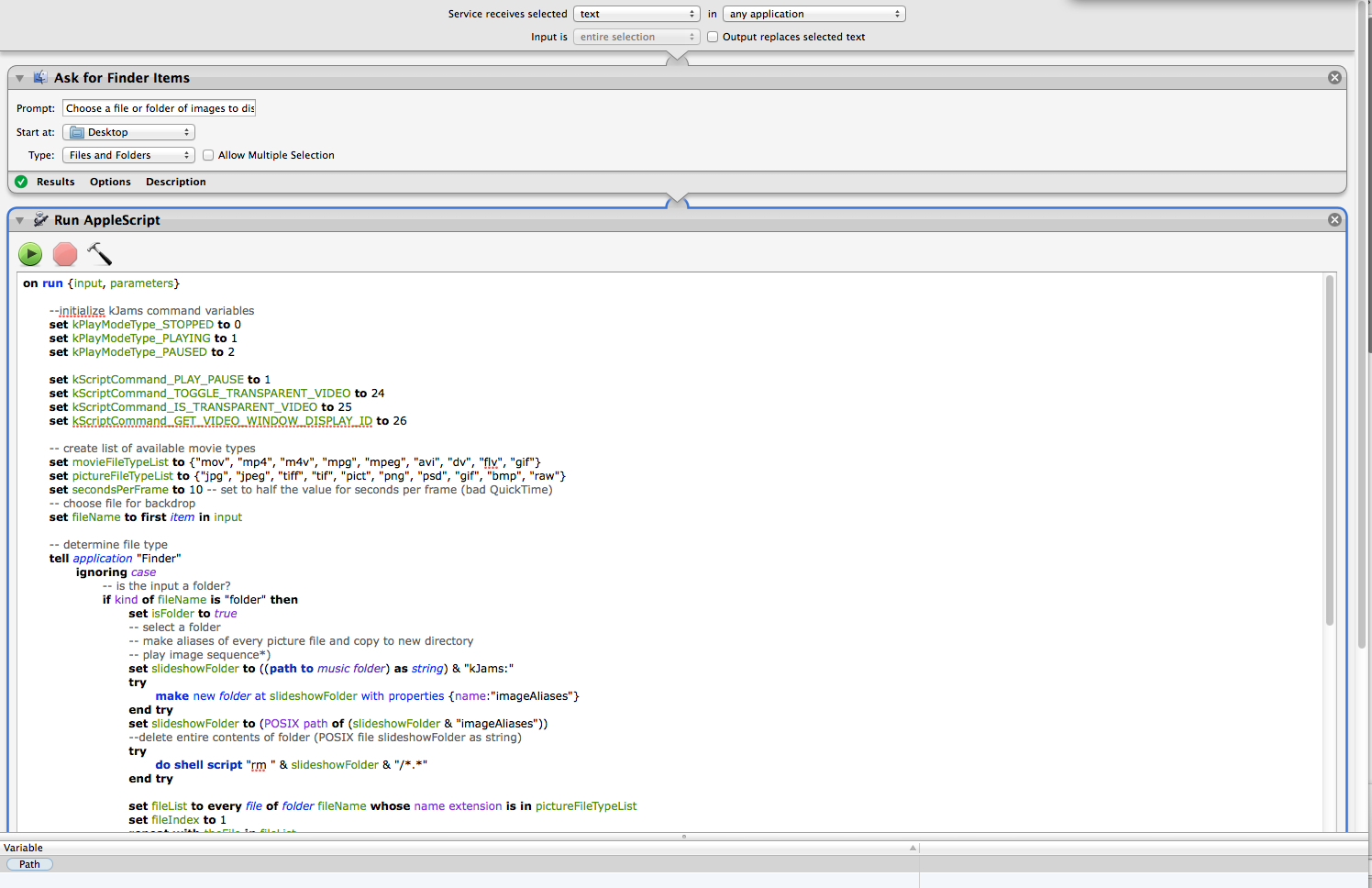Toggle Output replaces selected text checkbox

coord(713,37)
